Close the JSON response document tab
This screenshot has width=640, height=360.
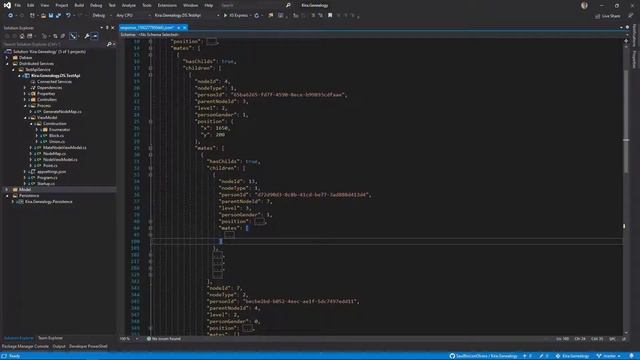[185, 28]
